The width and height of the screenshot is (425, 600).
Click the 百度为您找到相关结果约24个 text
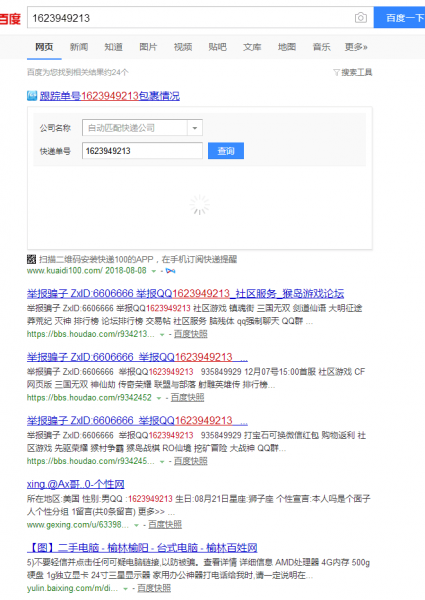point(78,72)
